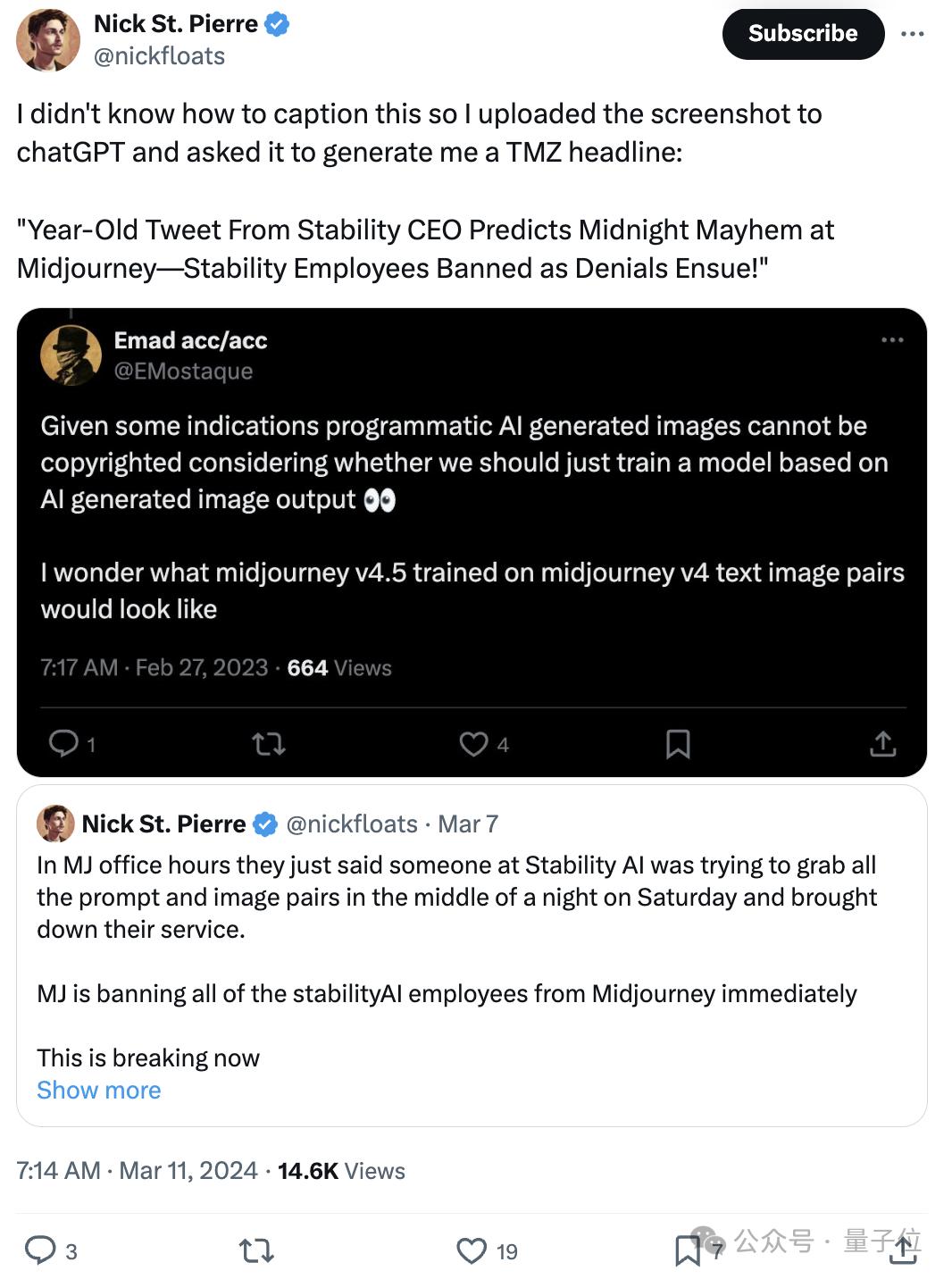Open Nick St. Pierre's profile avatar at top

coord(48,40)
